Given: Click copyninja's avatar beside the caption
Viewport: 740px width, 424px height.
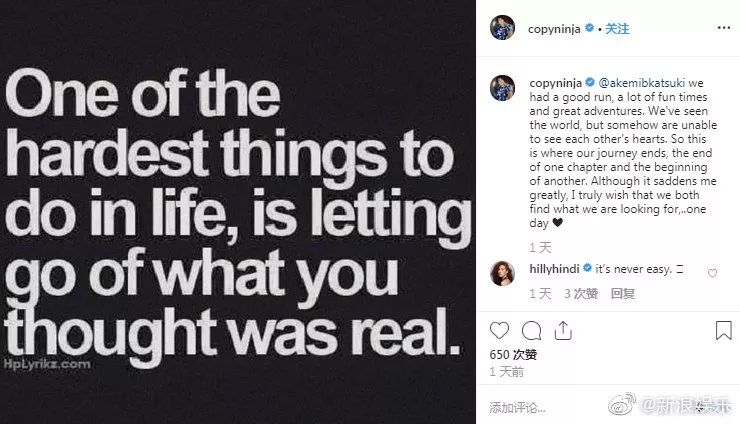Looking at the screenshot, I should click(503, 88).
